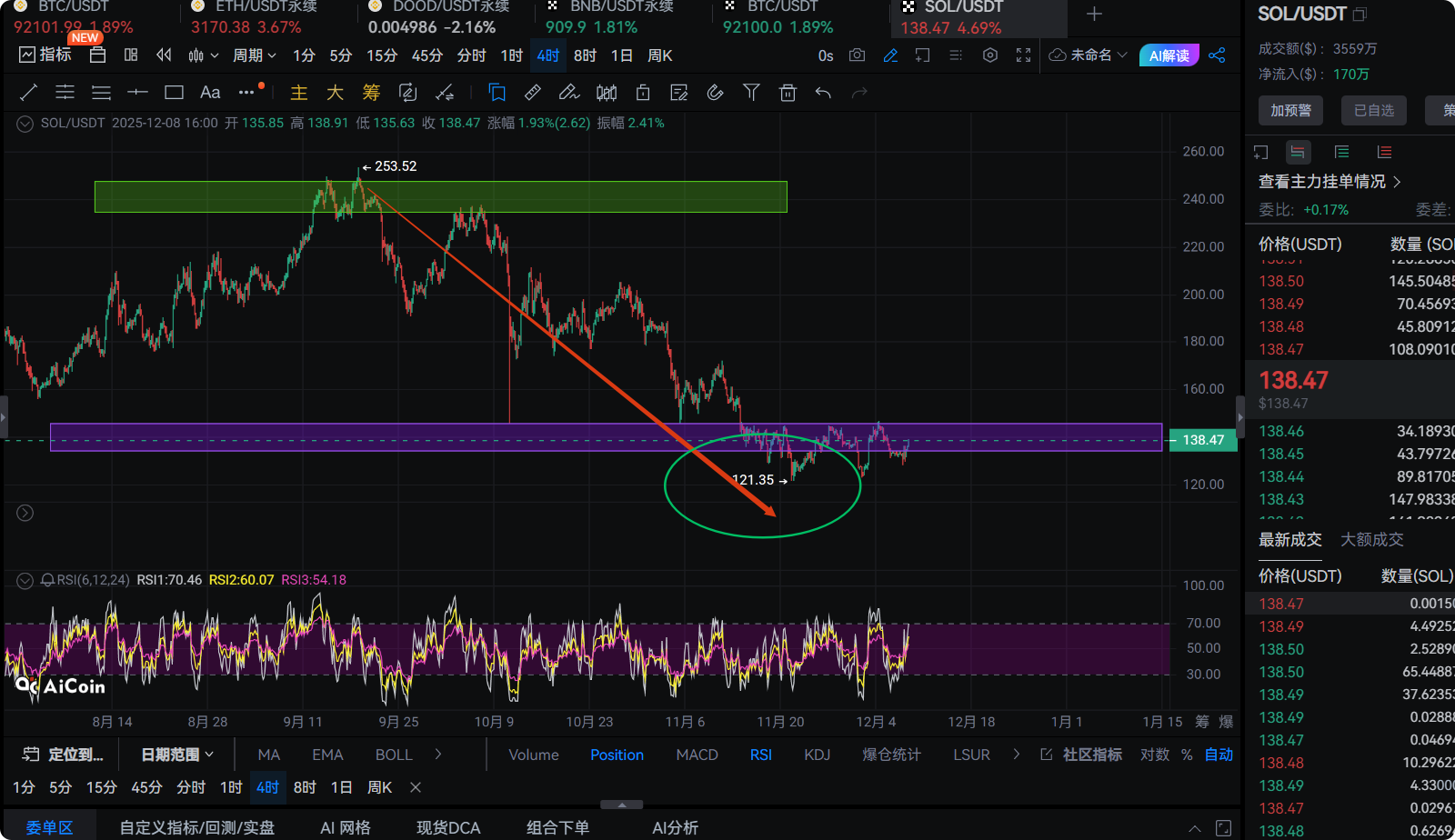Open the 周期 period dropdown
Viewport: 1455px width, 840px height.
(254, 55)
